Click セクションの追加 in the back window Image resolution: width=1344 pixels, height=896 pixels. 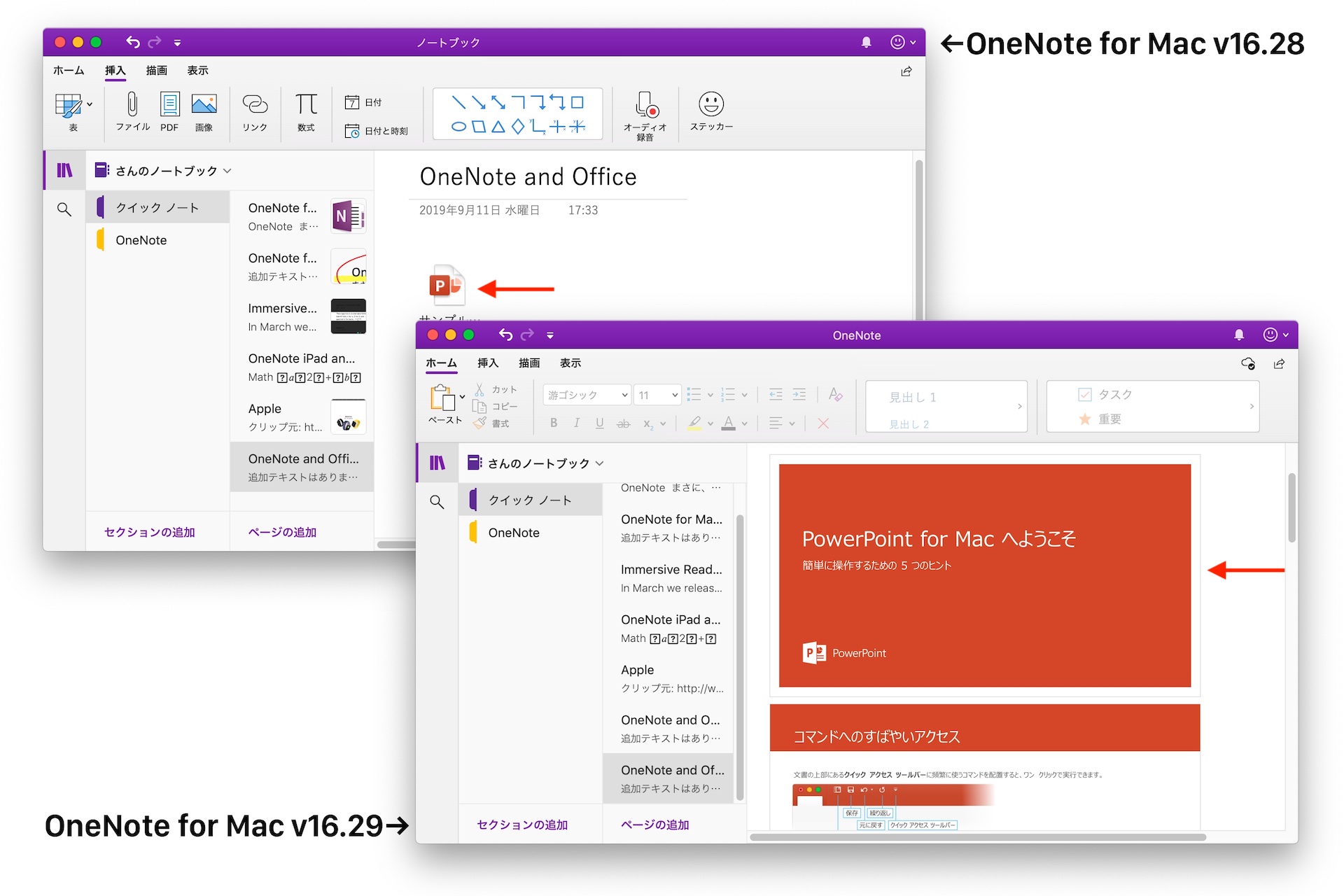(x=150, y=532)
